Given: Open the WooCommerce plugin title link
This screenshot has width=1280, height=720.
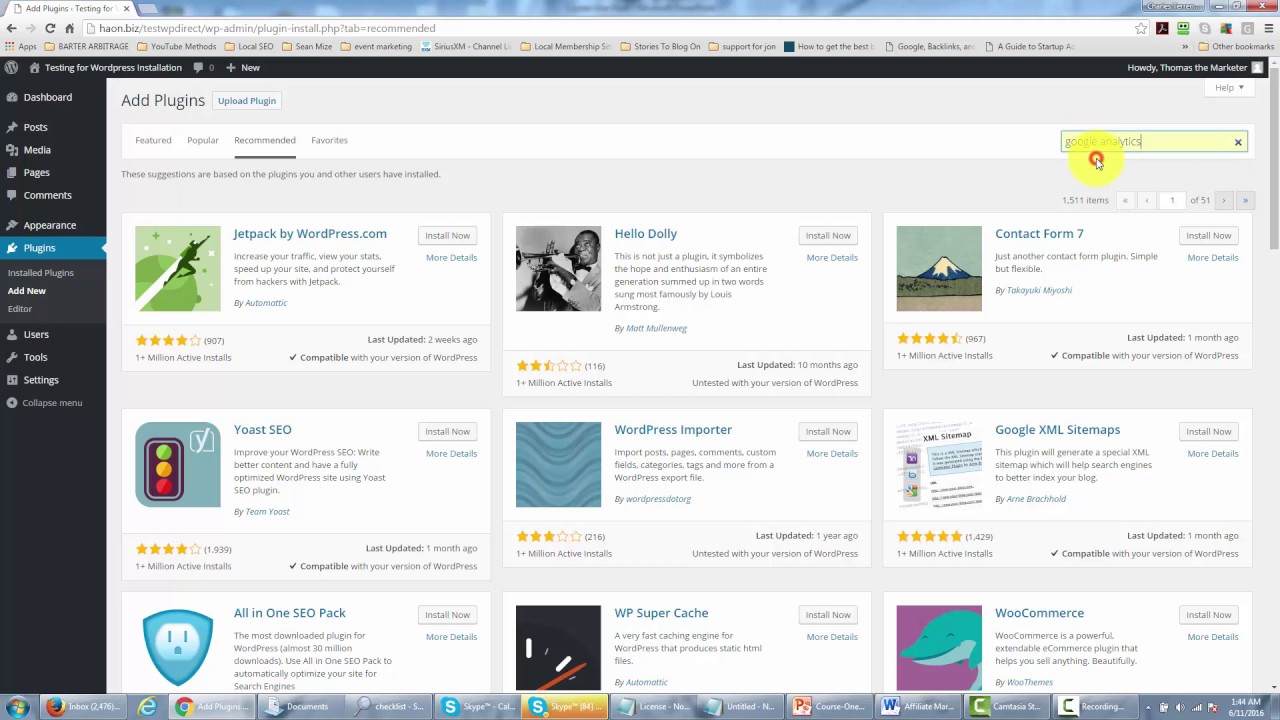Looking at the screenshot, I should pyautogui.click(x=1039, y=613).
